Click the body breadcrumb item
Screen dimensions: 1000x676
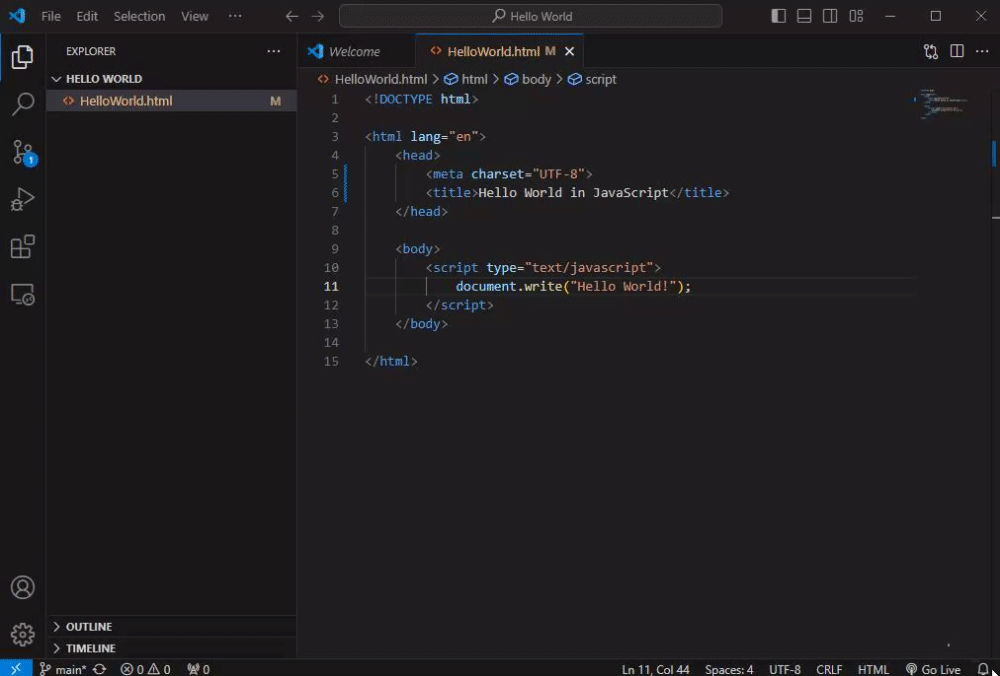tap(537, 79)
